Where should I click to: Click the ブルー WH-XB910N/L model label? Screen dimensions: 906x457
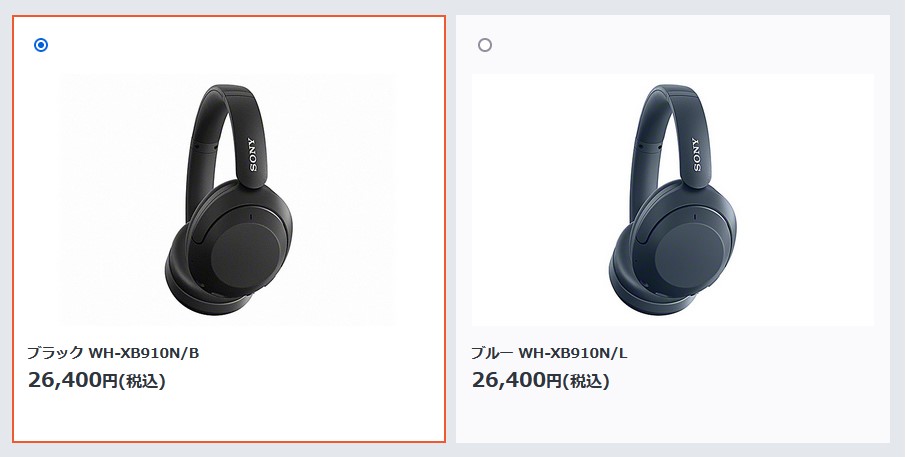coord(549,353)
